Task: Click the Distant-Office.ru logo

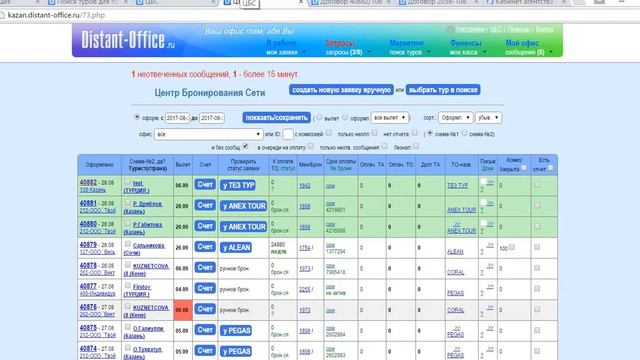Action: pos(128,40)
